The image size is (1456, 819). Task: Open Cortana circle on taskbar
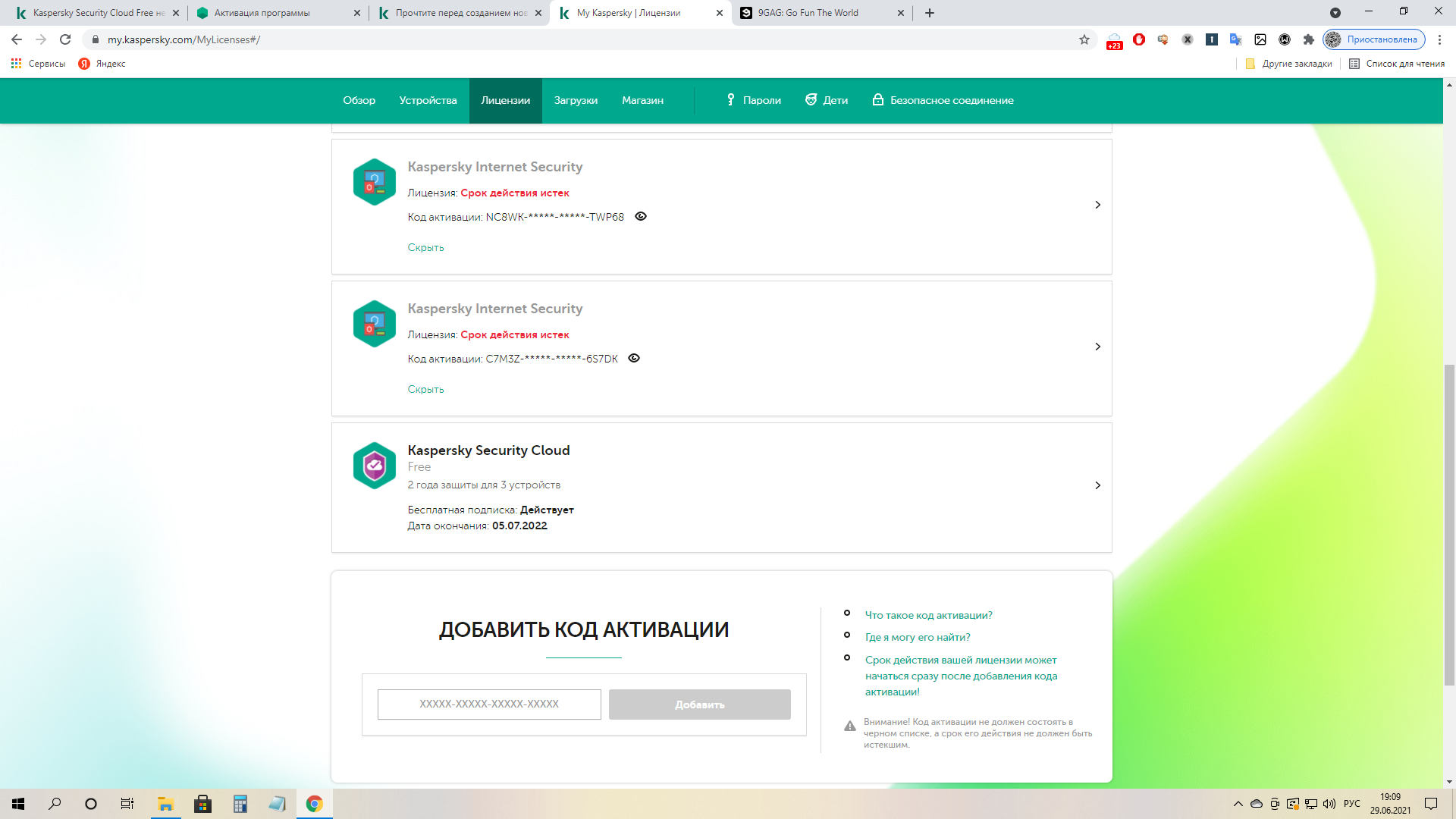[91, 804]
